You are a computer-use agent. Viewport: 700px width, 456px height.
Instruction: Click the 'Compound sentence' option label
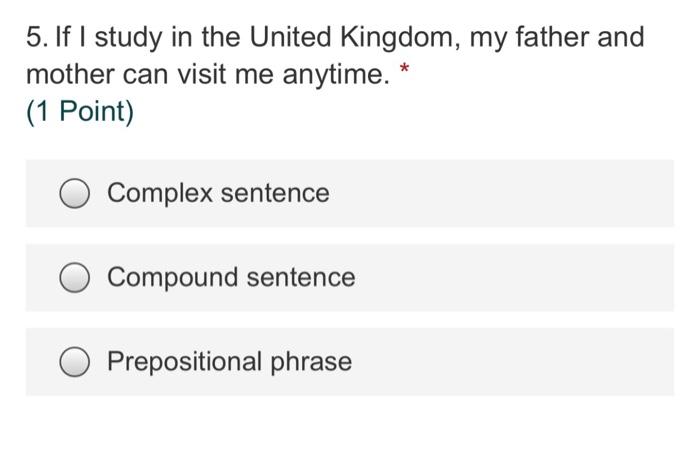231,278
